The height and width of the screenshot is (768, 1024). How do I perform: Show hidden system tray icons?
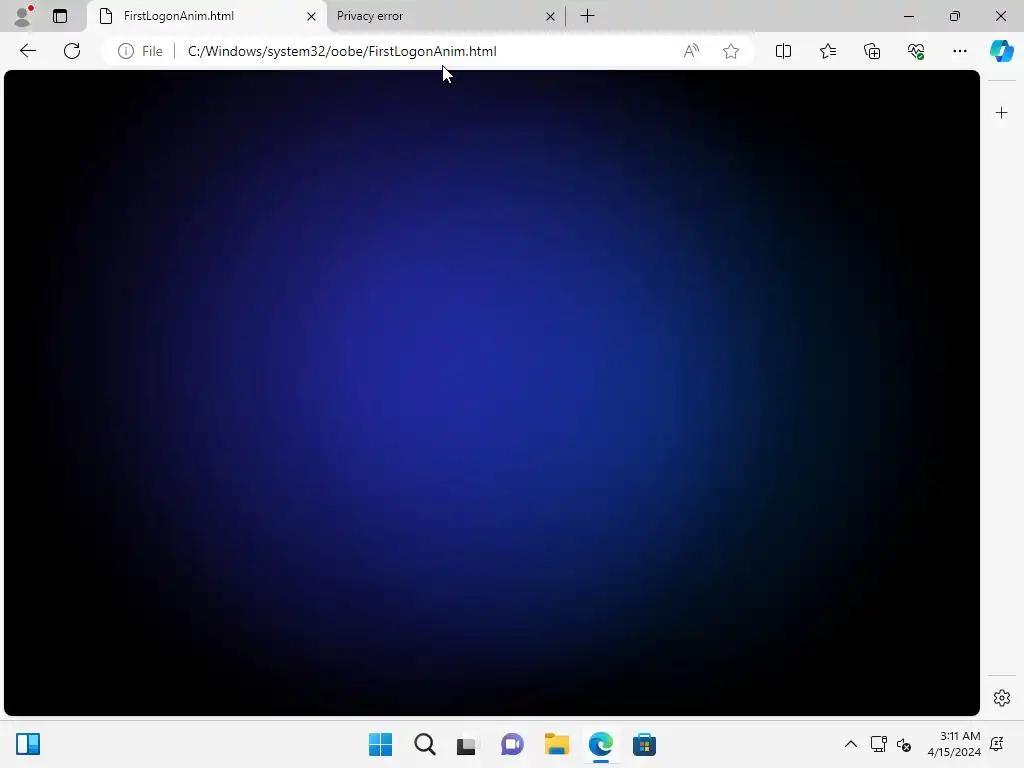point(850,744)
